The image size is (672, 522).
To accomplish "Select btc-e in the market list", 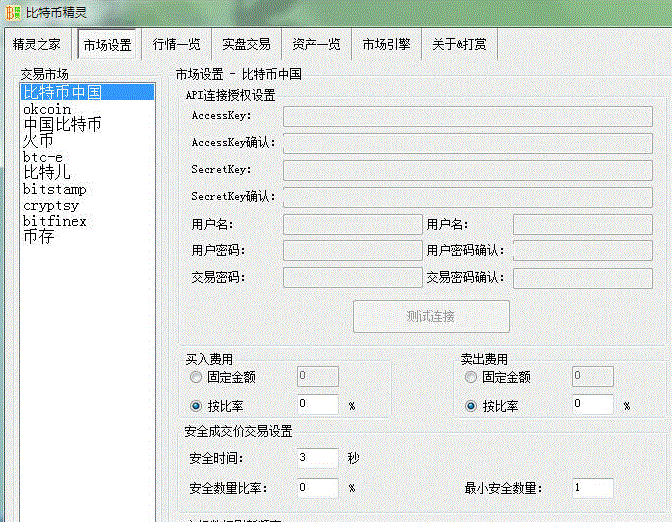I will point(43,157).
